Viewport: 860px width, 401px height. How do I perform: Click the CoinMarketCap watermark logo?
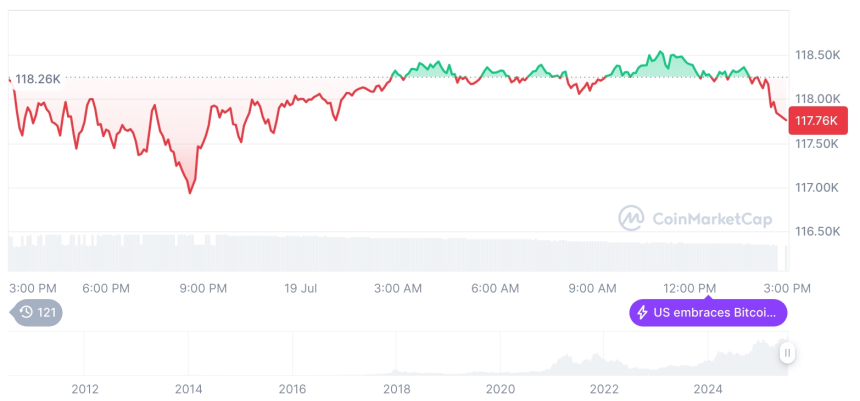[631, 217]
